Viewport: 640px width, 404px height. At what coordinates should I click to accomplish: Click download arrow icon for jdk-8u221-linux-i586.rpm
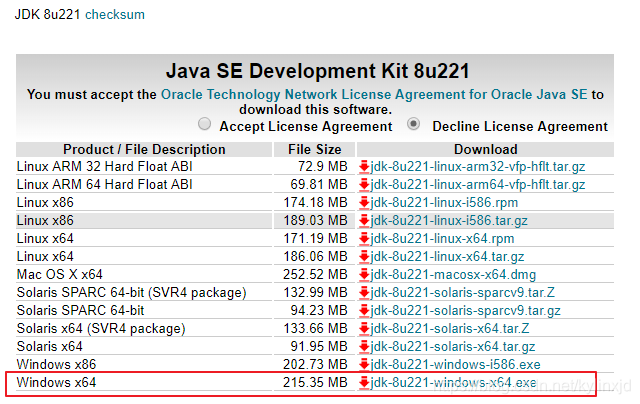364,203
